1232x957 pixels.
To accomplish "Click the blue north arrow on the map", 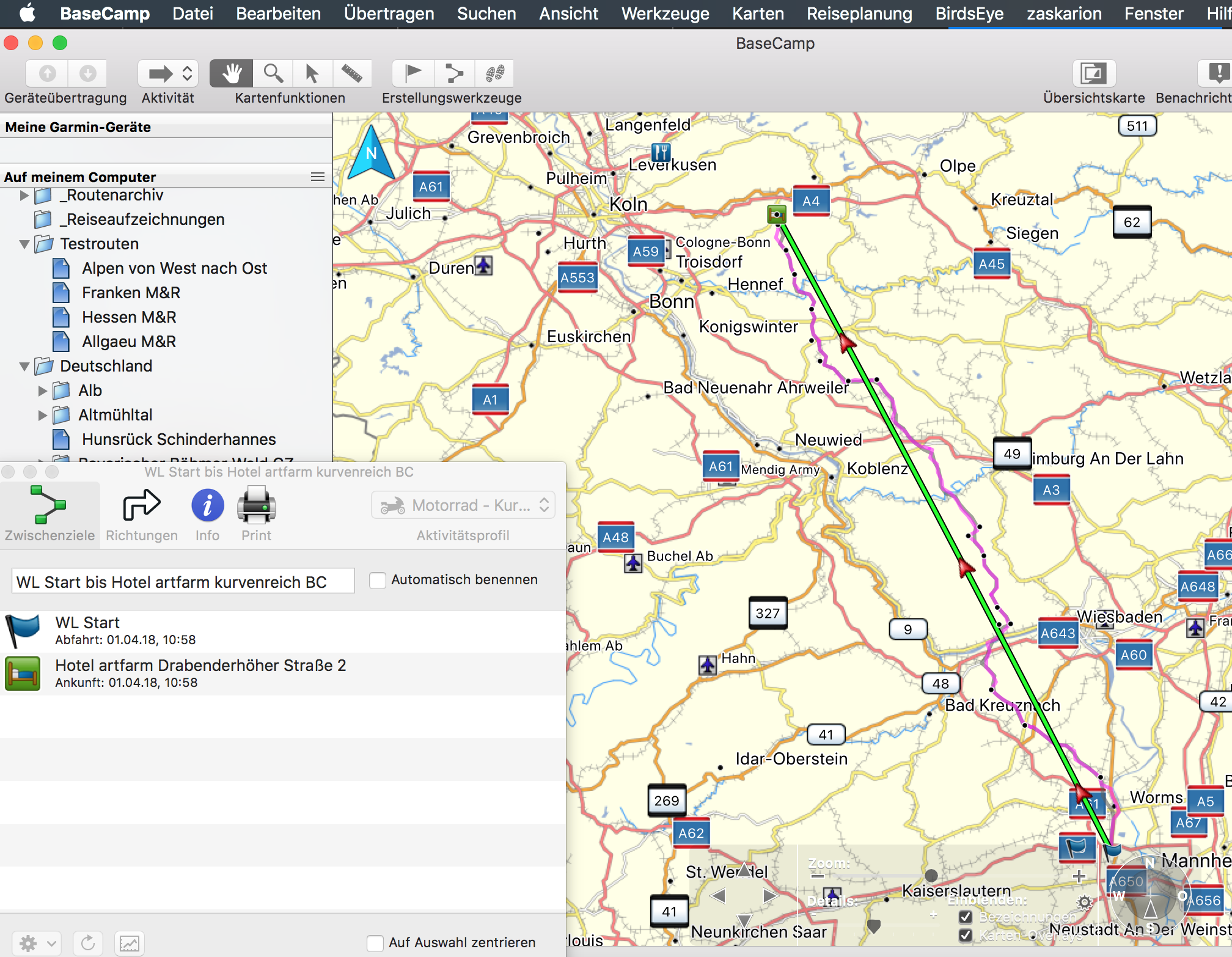I will tap(371, 152).
